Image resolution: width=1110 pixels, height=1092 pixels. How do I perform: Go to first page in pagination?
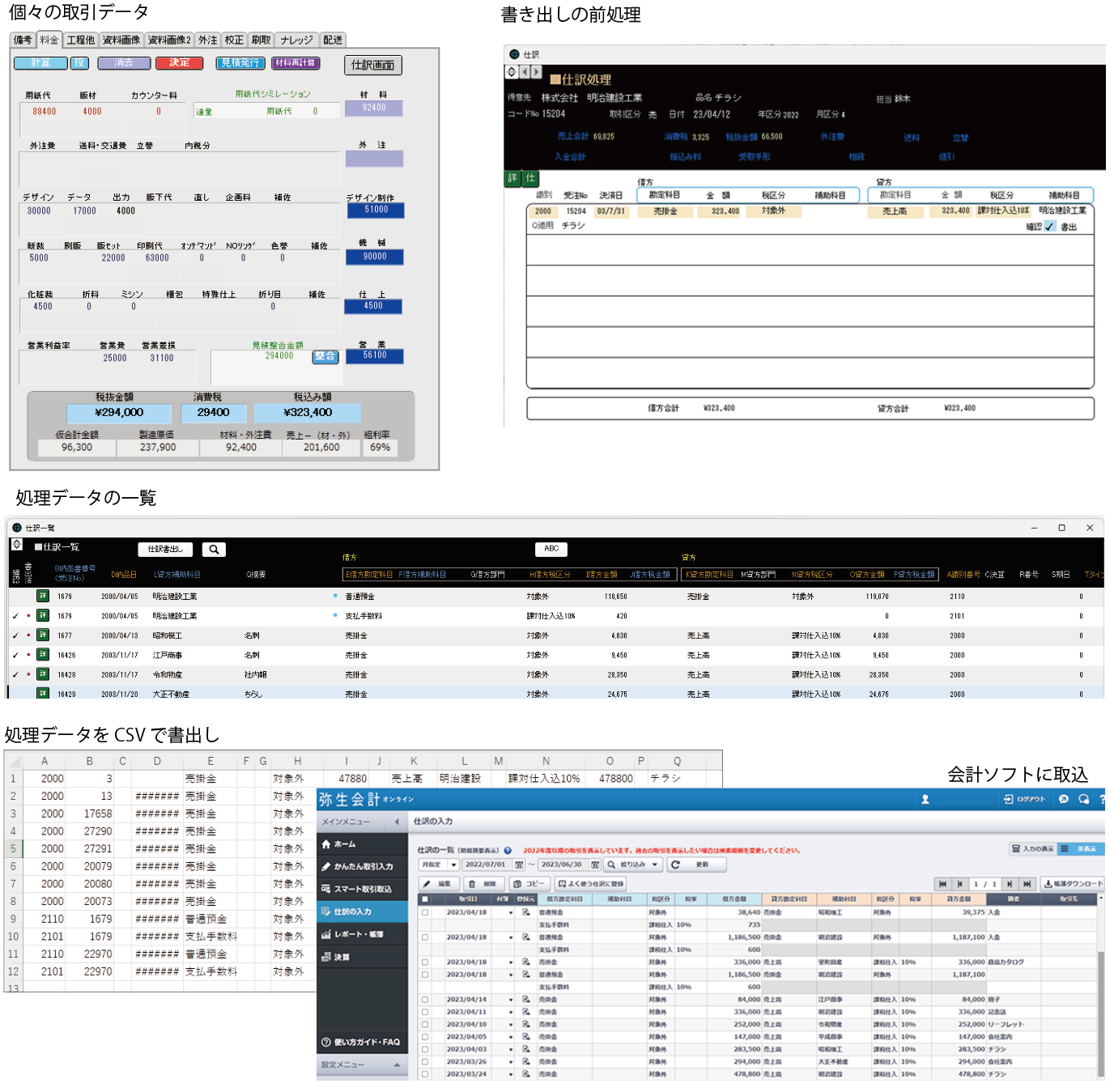(942, 884)
